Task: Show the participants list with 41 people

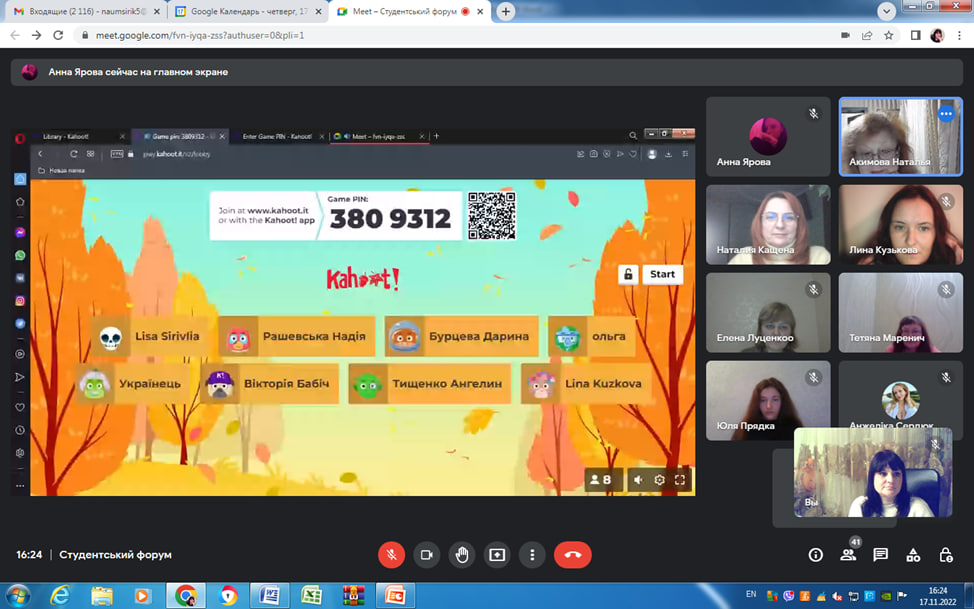Action: click(x=848, y=555)
